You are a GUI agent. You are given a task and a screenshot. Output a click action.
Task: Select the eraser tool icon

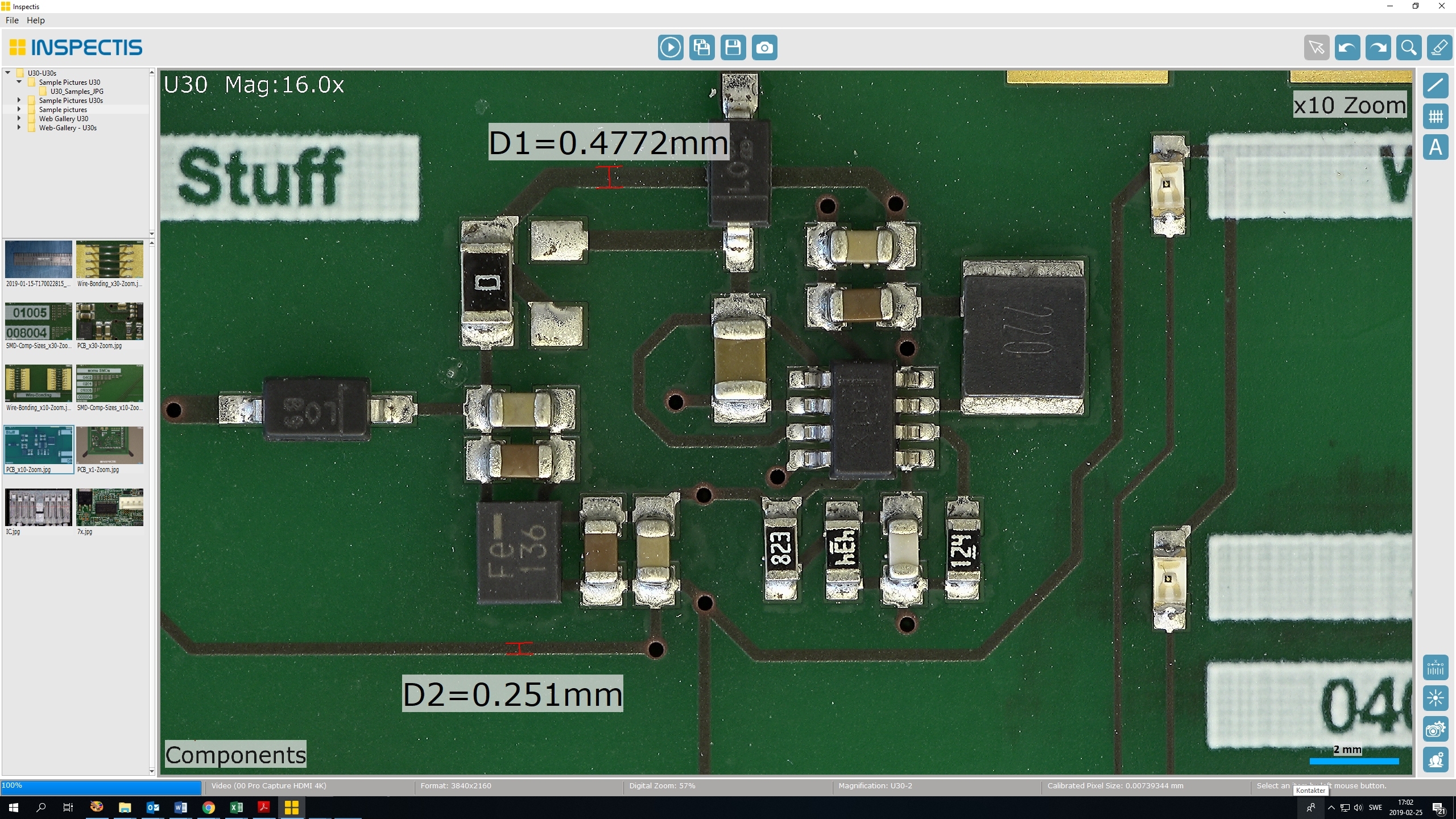click(x=1440, y=47)
